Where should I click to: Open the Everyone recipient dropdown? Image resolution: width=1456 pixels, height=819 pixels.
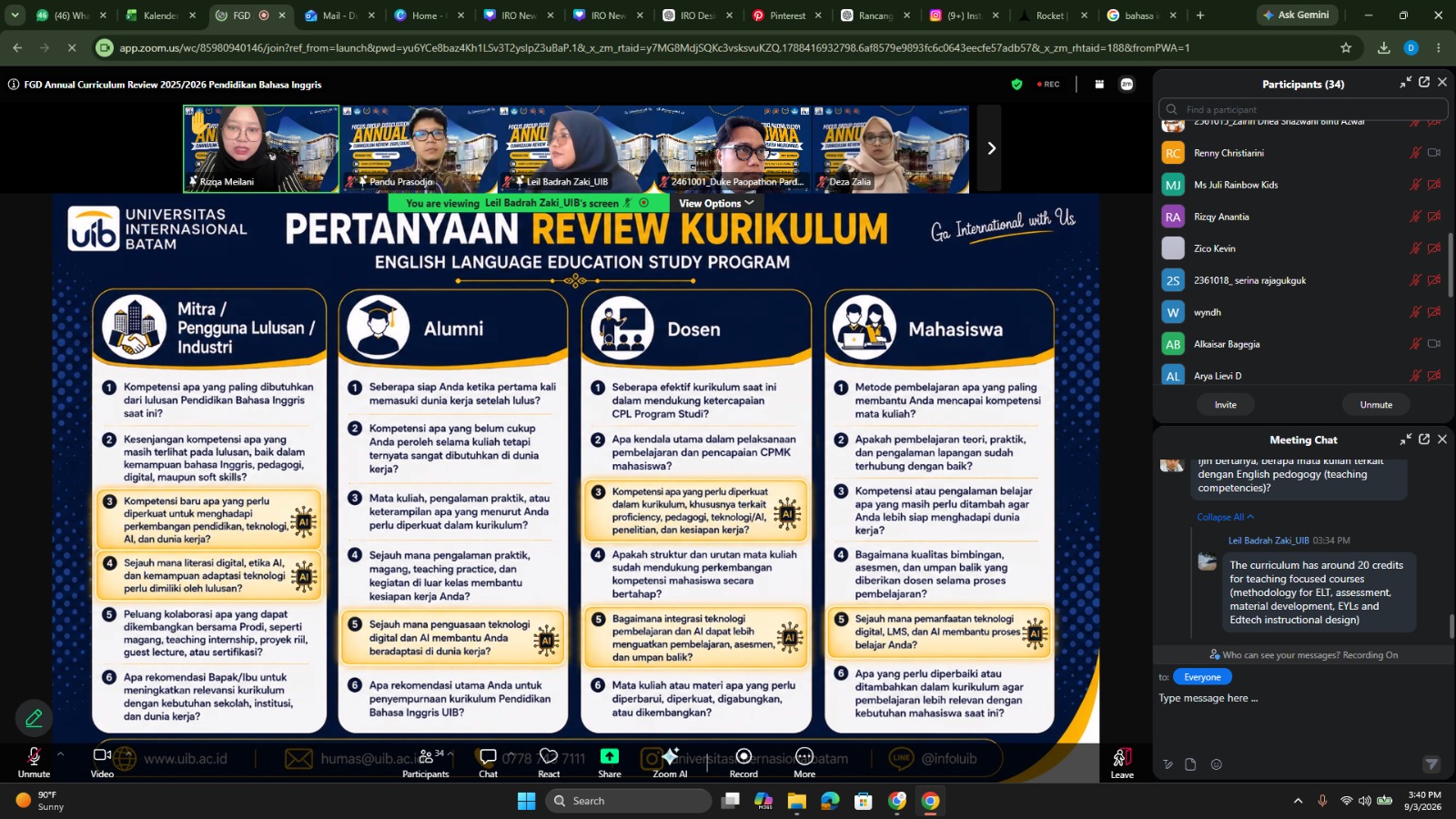point(1202,677)
